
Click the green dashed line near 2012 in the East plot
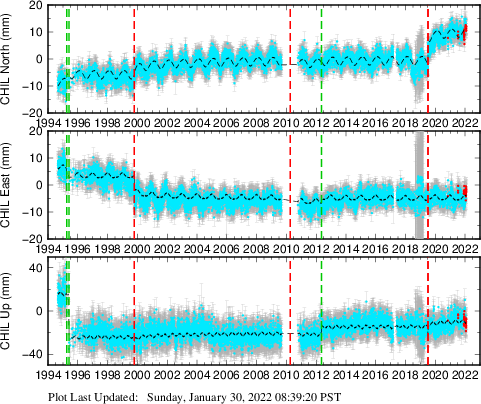click(x=321, y=187)
